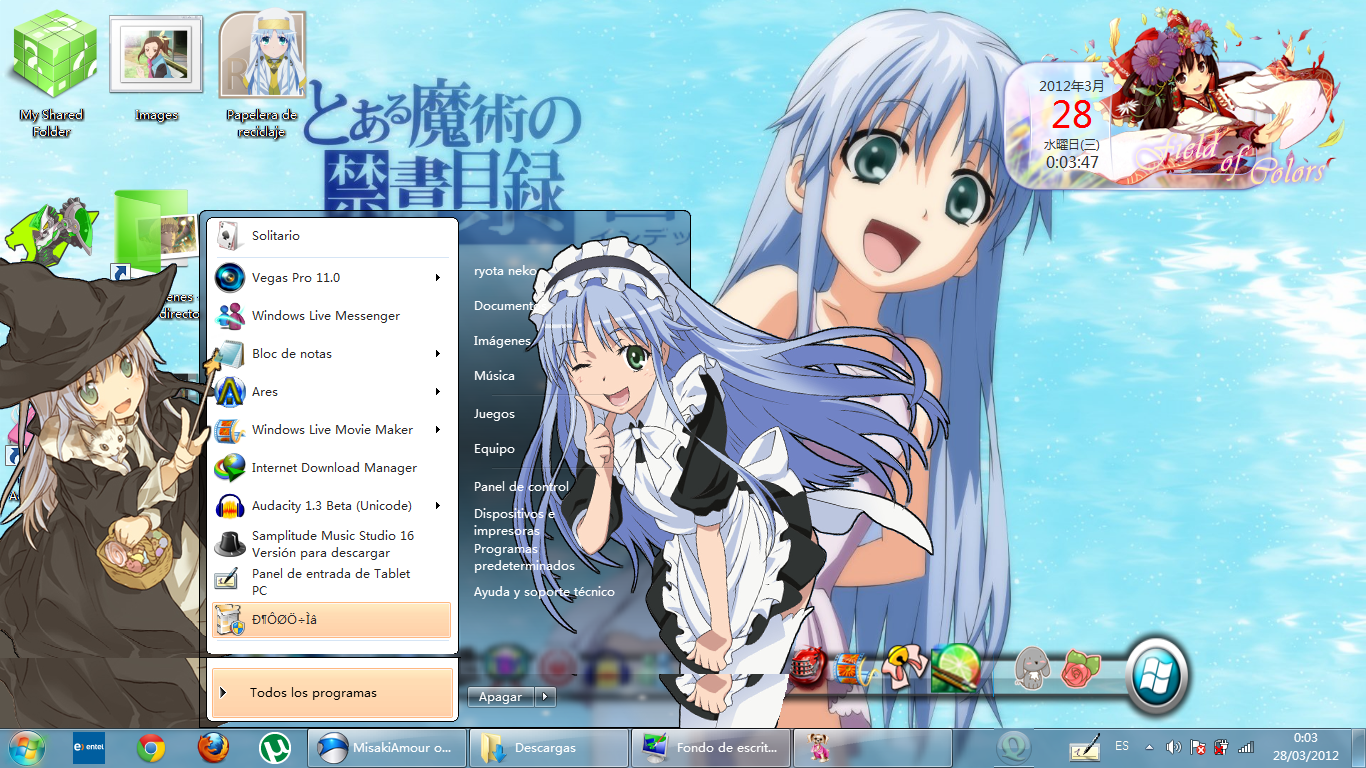Open uTorrent from the taskbar
Image resolution: width=1366 pixels, height=768 pixels.
pos(274,747)
